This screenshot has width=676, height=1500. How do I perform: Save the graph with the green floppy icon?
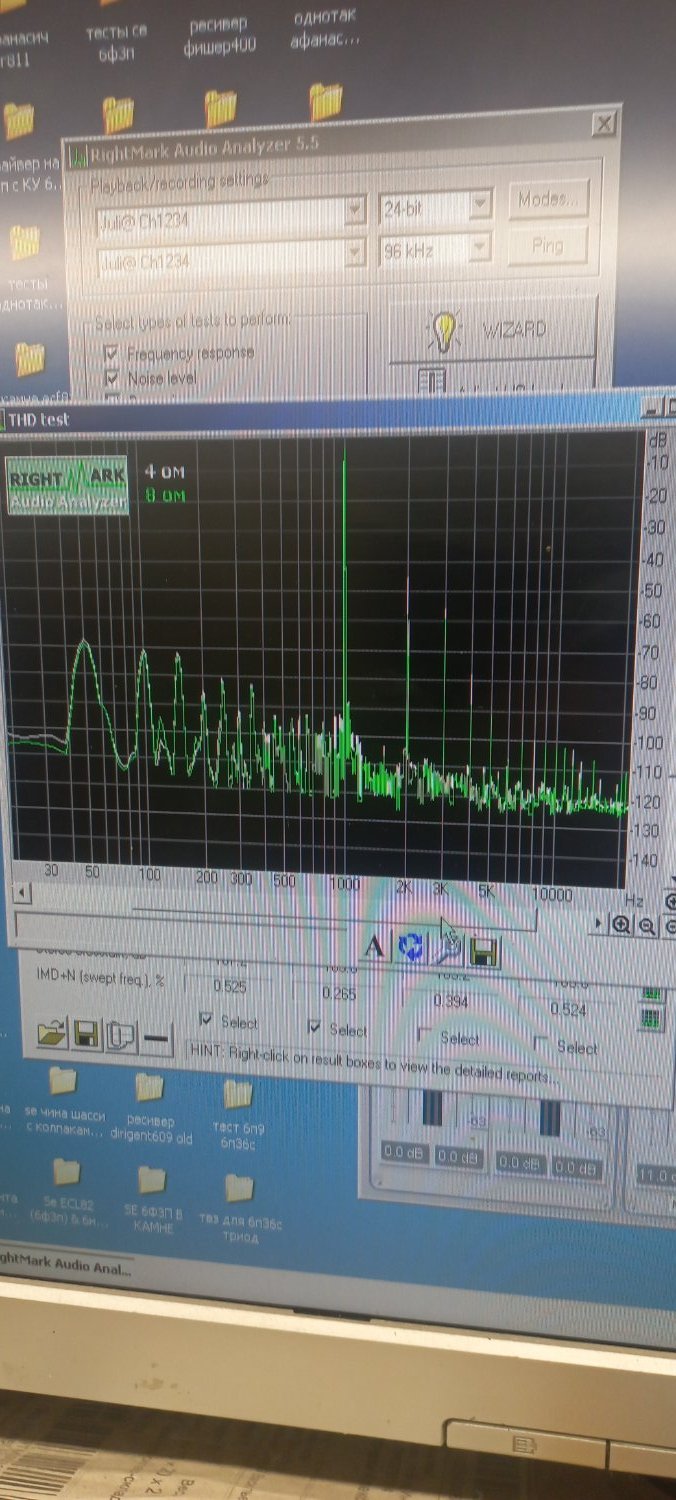click(484, 952)
